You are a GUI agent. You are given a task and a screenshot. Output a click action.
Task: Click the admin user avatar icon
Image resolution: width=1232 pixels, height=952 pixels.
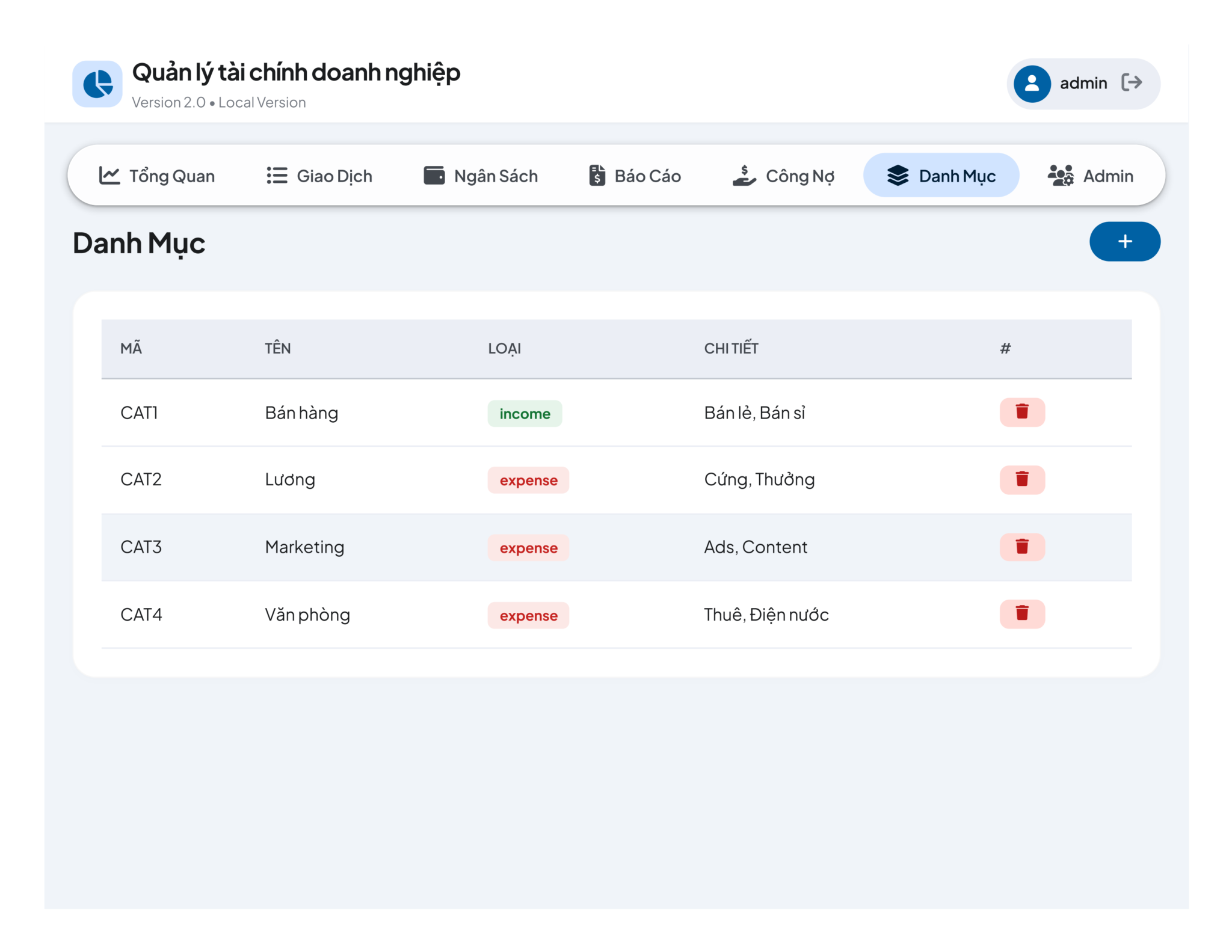click(x=1032, y=84)
